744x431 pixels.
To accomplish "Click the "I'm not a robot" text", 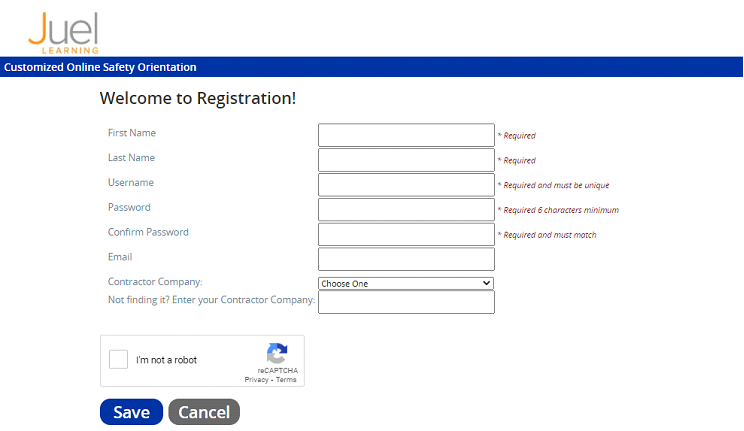I will click(x=167, y=360).
